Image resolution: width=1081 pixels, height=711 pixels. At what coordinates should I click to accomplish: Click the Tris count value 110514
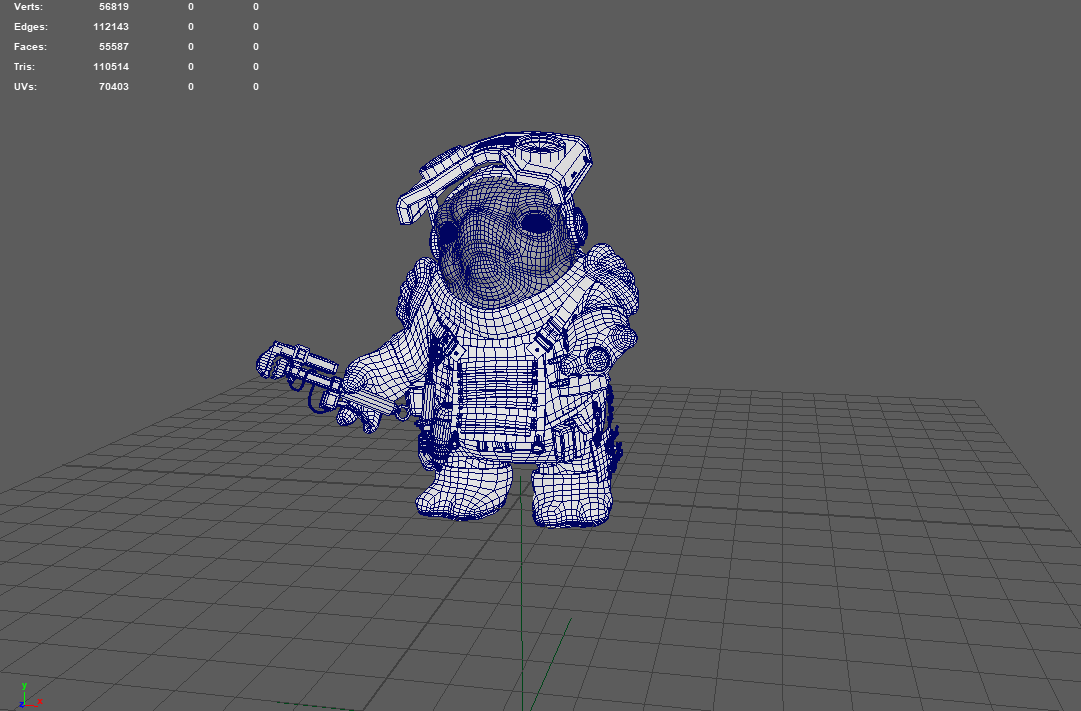pos(111,67)
